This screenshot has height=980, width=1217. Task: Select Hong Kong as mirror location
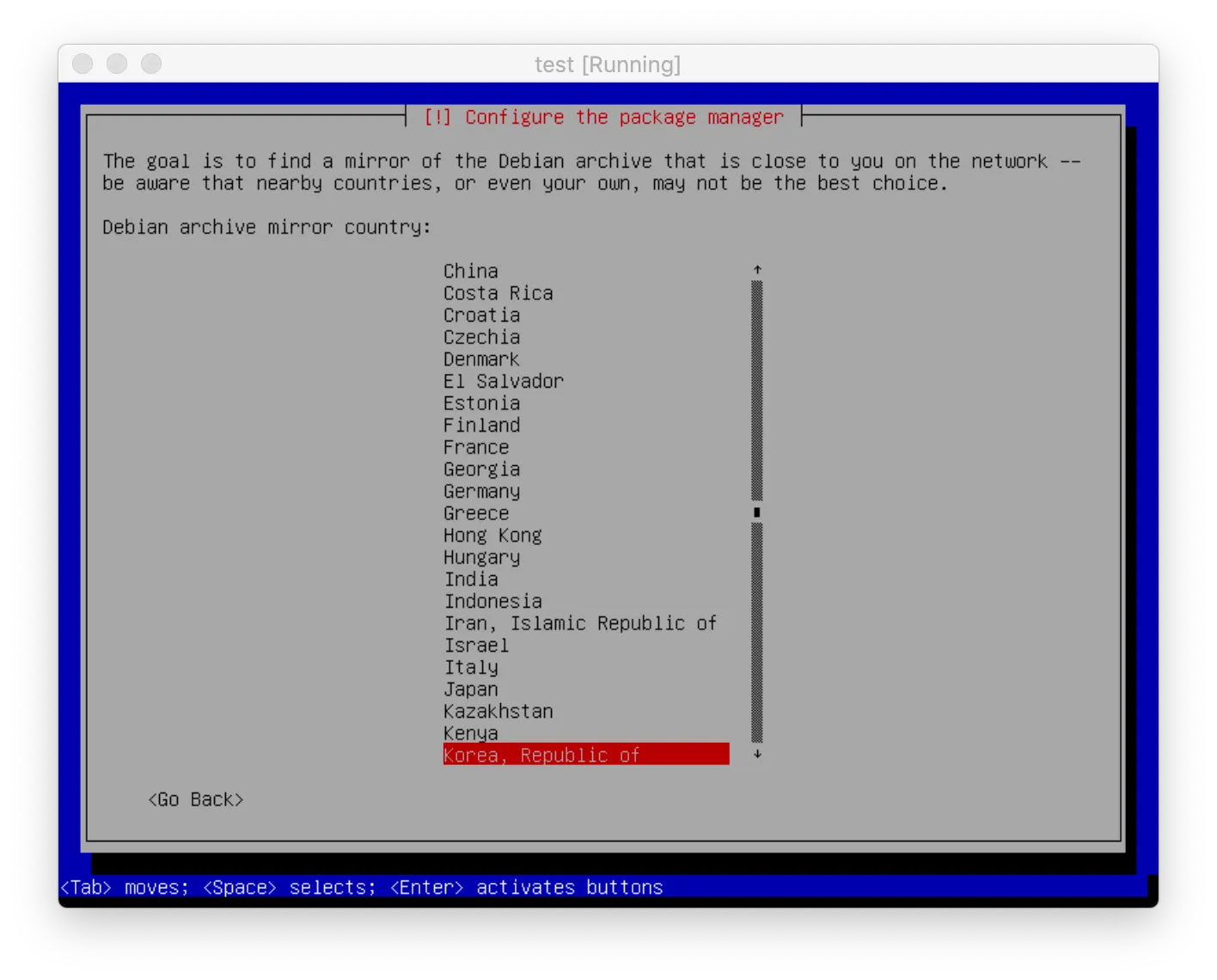click(493, 536)
